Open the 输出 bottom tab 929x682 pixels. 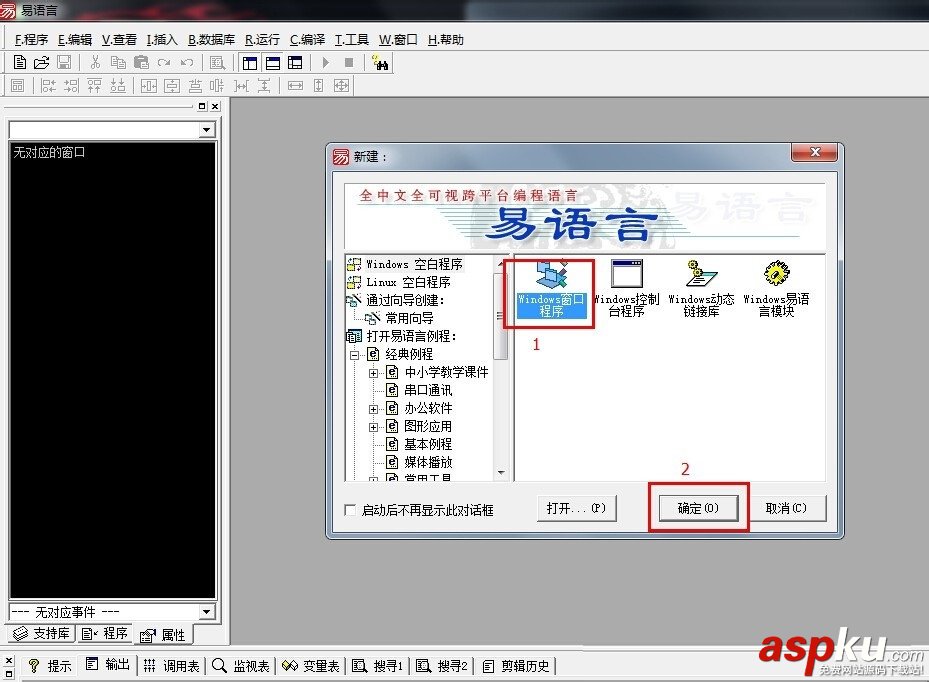(x=108, y=665)
